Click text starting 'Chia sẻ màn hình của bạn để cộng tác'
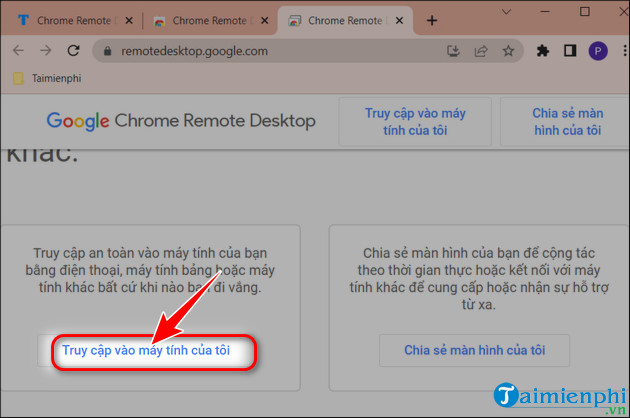 pyautogui.click(x=479, y=279)
